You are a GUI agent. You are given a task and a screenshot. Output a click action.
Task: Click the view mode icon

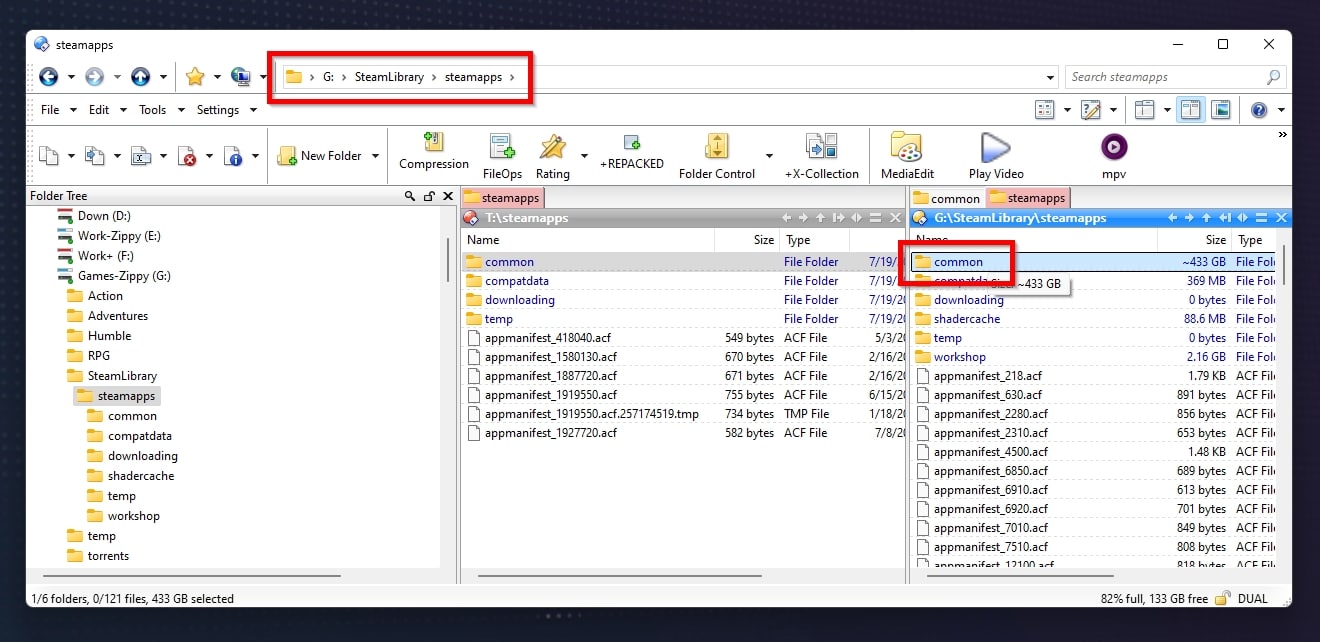pyautogui.click(x=1044, y=109)
